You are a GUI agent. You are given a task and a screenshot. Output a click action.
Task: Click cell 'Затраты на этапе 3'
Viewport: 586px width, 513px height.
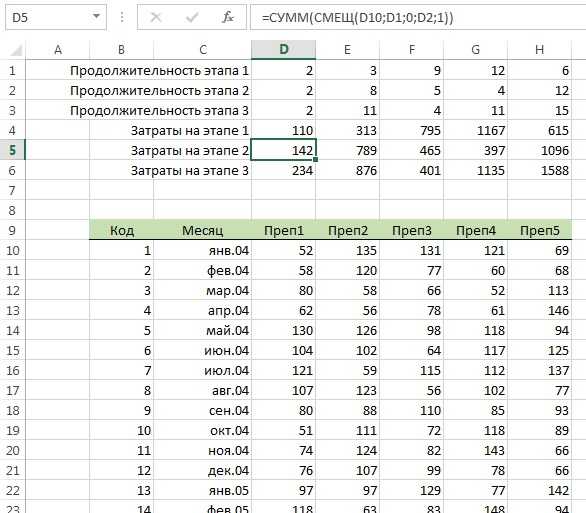pyautogui.click(x=189, y=170)
